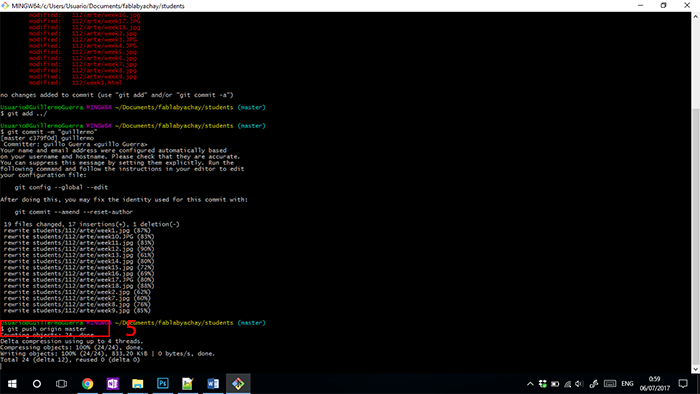Check the battery status icon
The image size is (700, 394).
tap(555, 384)
